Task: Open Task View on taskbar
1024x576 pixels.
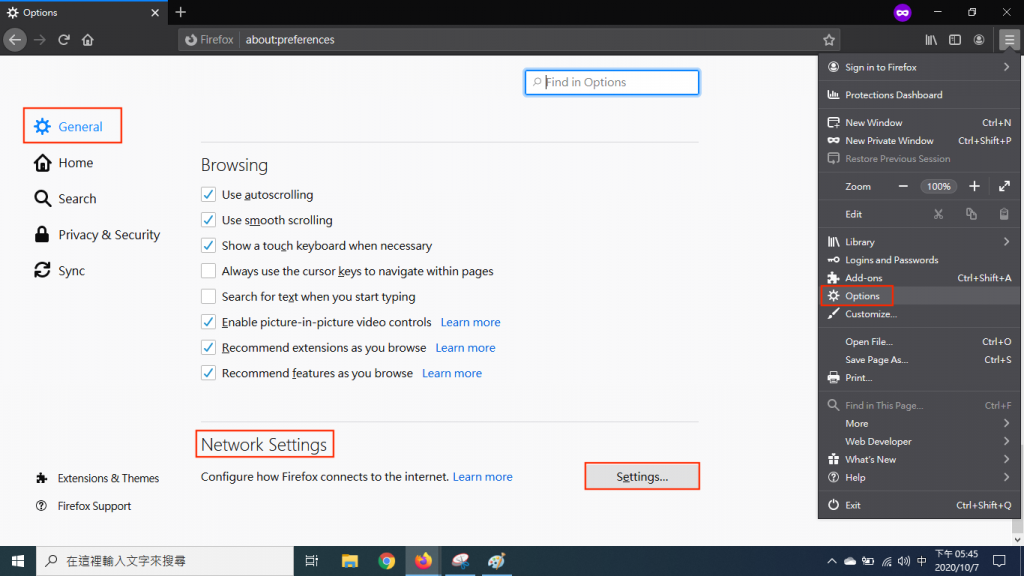Action: point(312,561)
